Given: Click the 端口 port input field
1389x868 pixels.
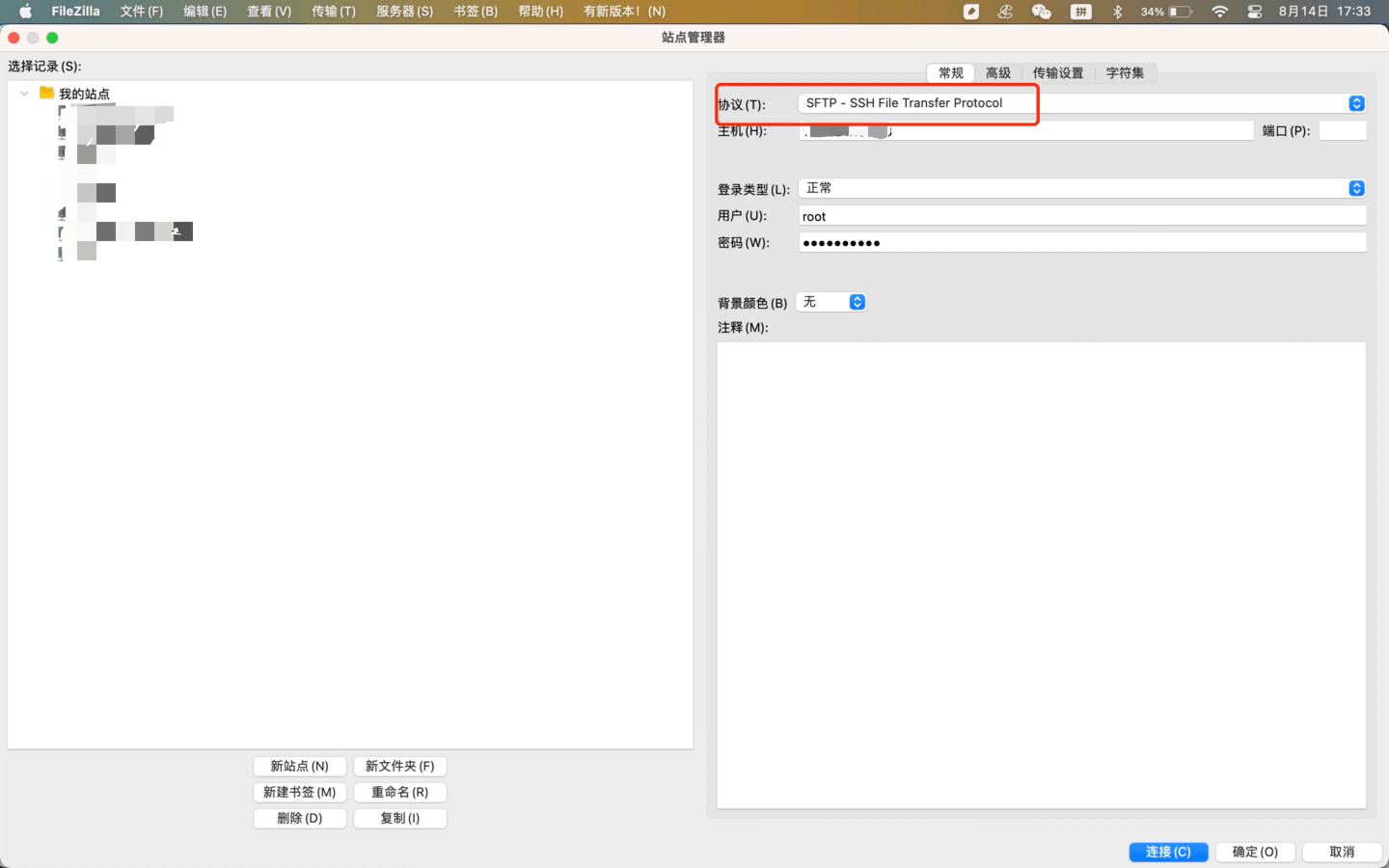Looking at the screenshot, I should tap(1343, 130).
